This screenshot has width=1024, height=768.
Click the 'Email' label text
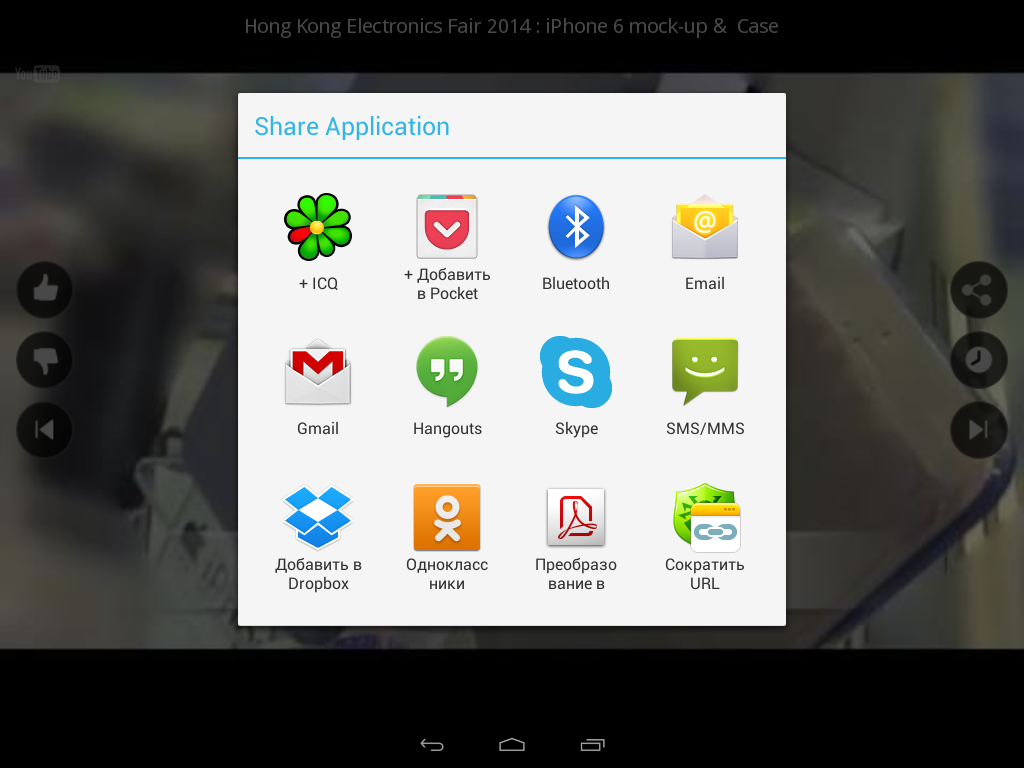[x=705, y=283]
